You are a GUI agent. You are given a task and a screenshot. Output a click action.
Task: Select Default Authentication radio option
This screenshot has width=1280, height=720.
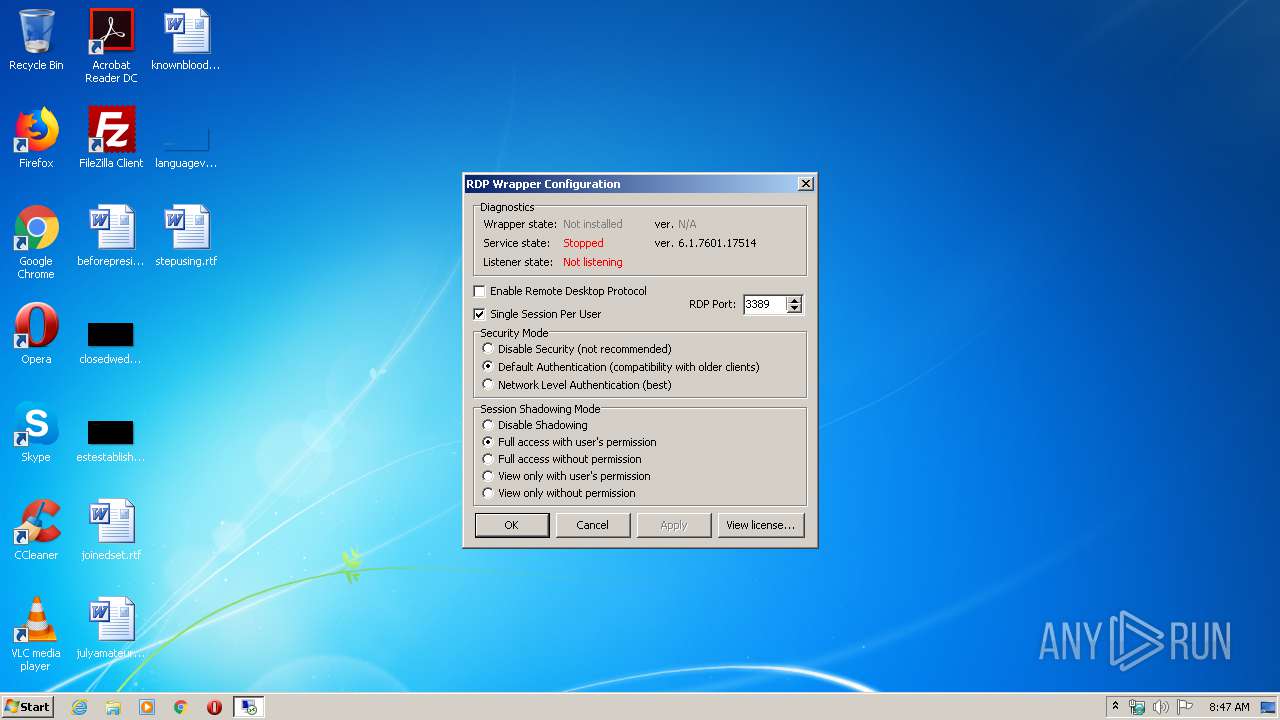[x=488, y=367]
